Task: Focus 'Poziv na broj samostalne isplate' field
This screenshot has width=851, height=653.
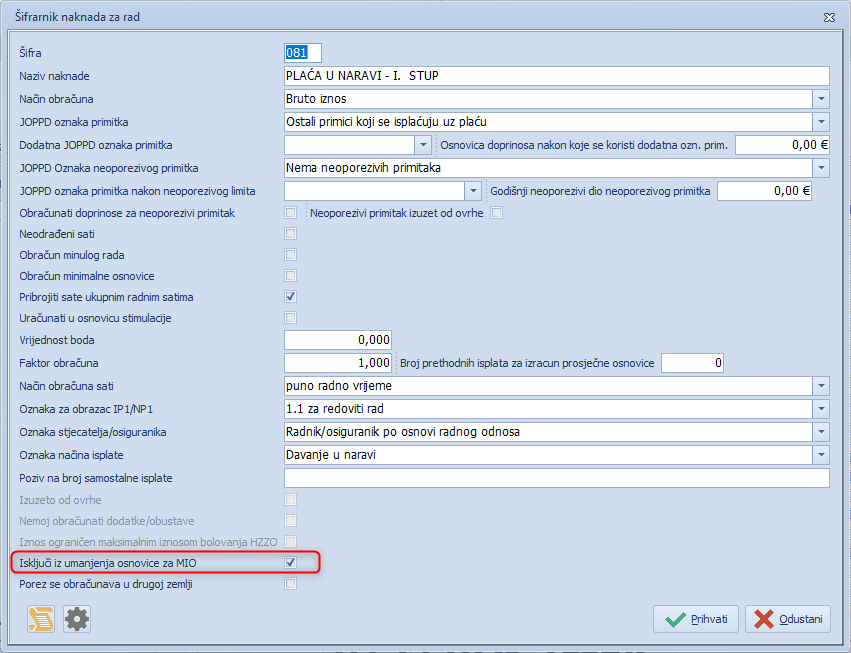Action: pyautogui.click(x=557, y=478)
